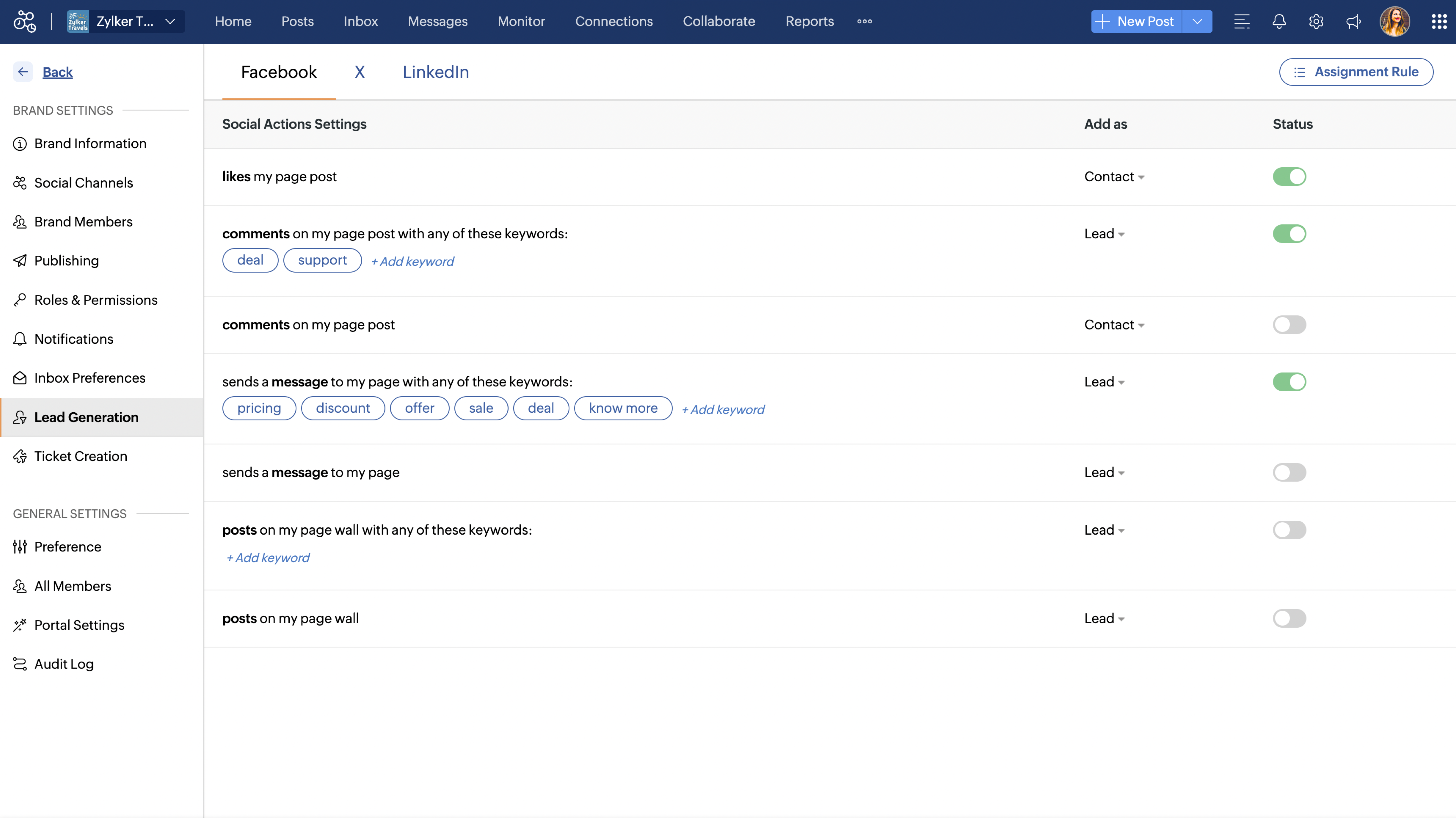Viewport: 1456px width, 818px height.
Task: Disable the likes my page post toggle
Action: point(1289,176)
